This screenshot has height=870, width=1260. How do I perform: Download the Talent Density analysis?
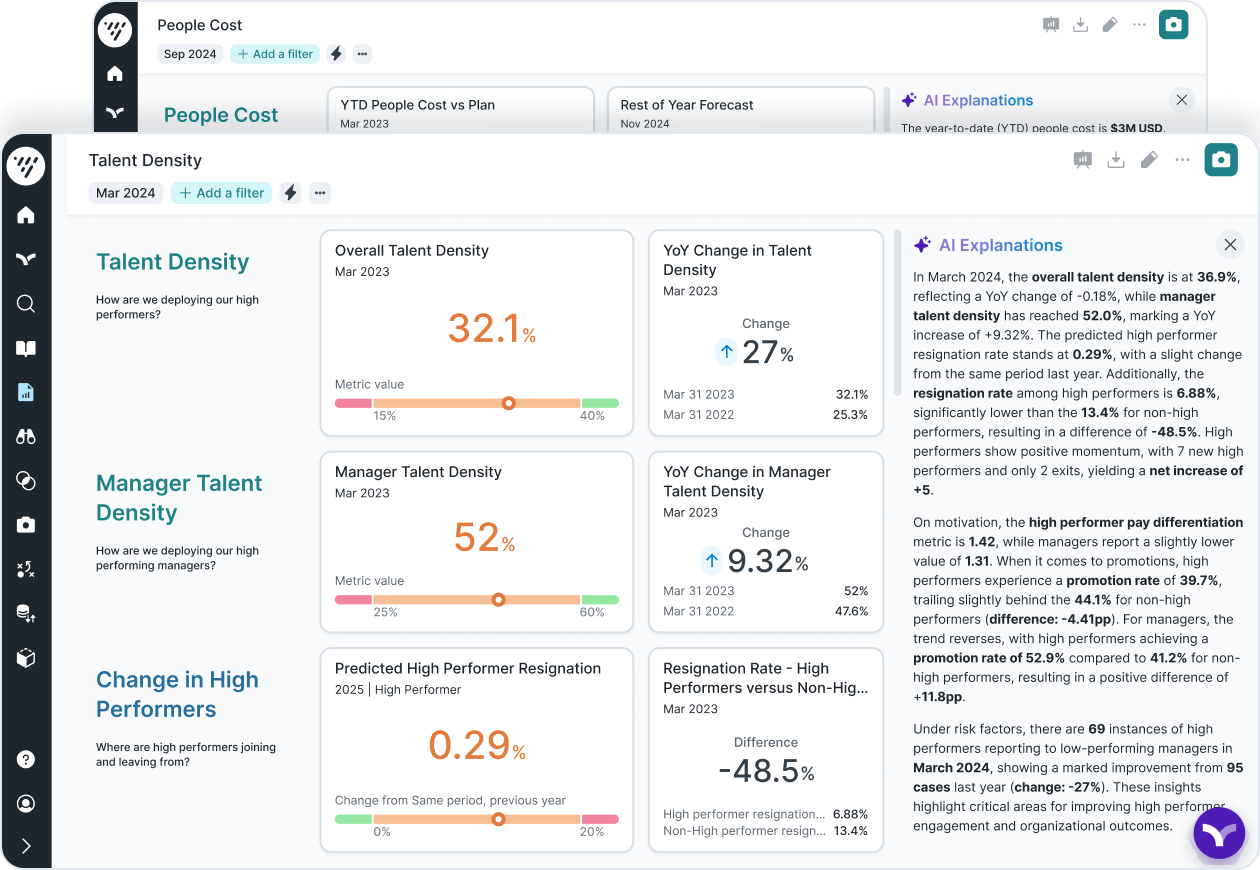1116,160
